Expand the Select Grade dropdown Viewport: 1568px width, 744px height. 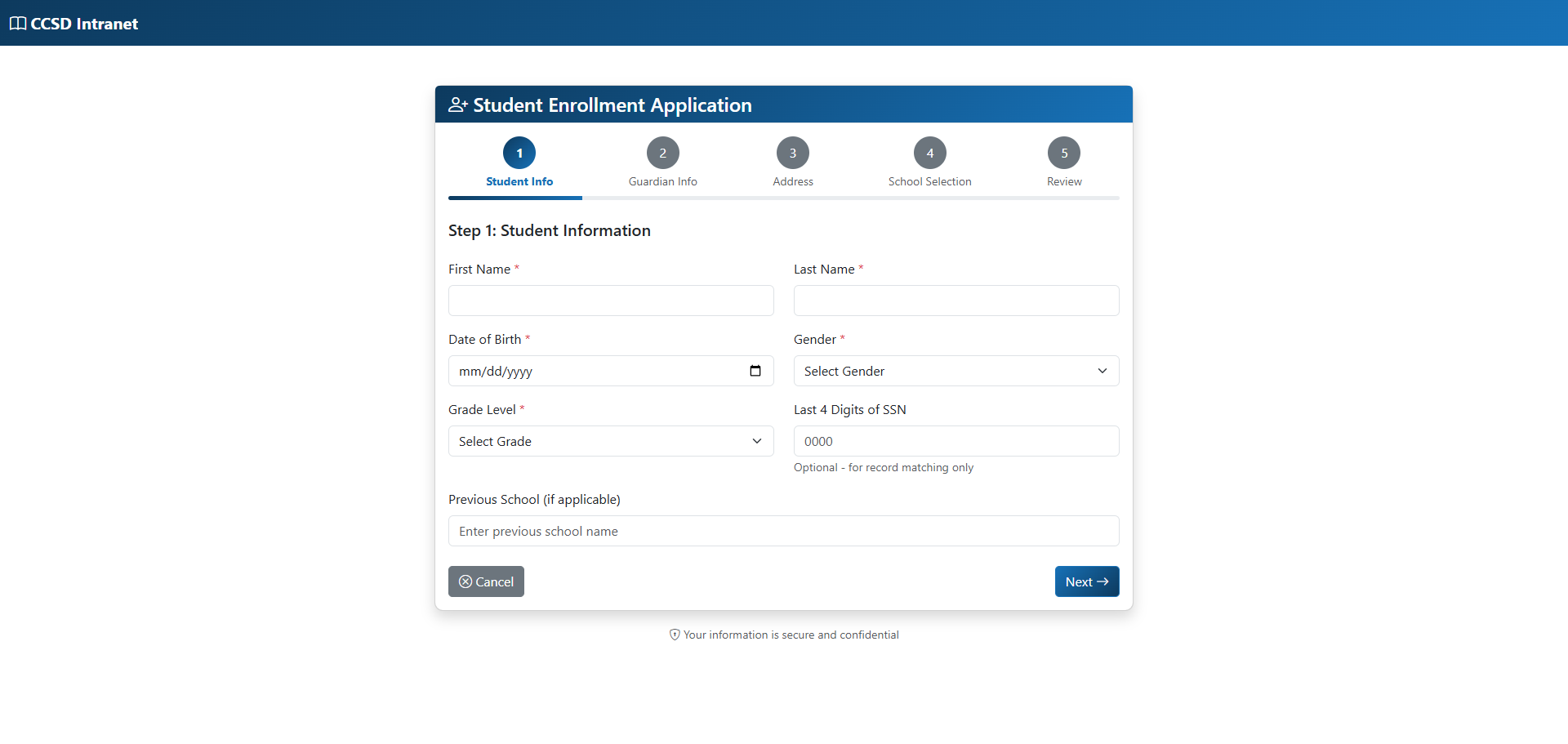610,441
